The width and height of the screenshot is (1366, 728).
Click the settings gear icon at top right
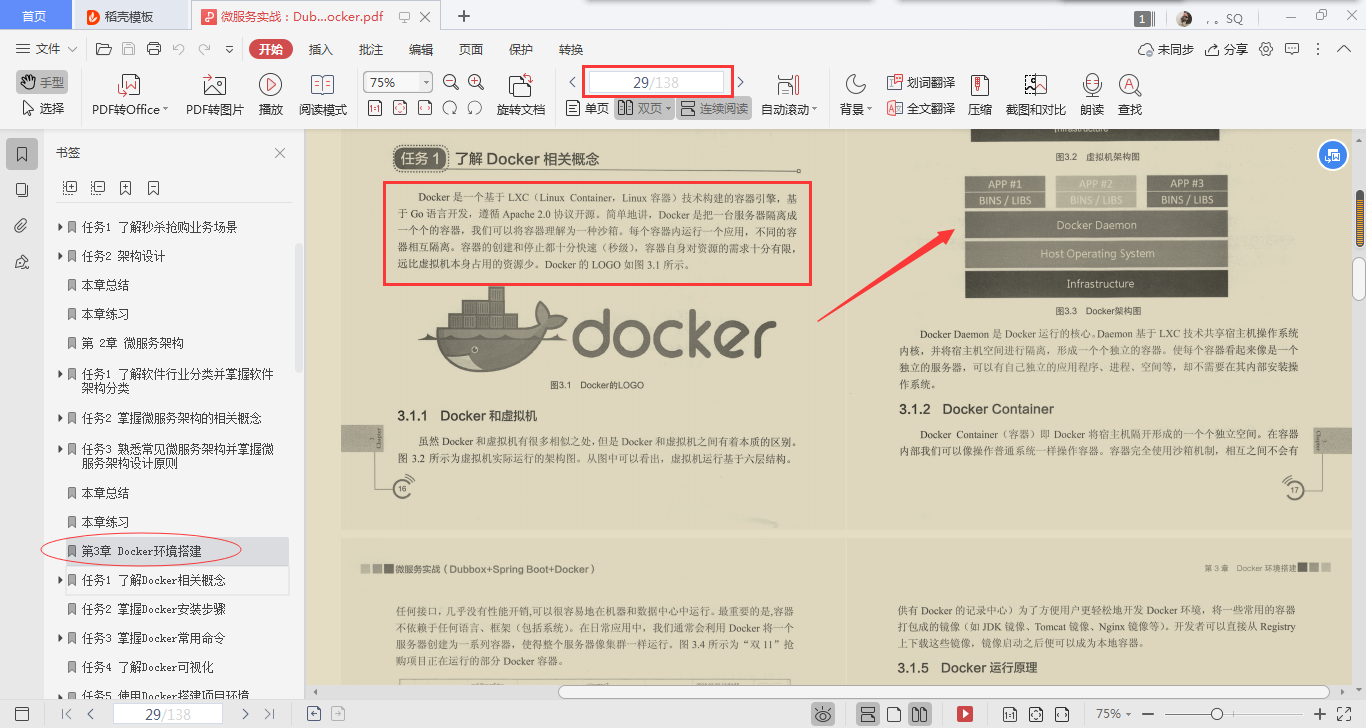click(1266, 49)
